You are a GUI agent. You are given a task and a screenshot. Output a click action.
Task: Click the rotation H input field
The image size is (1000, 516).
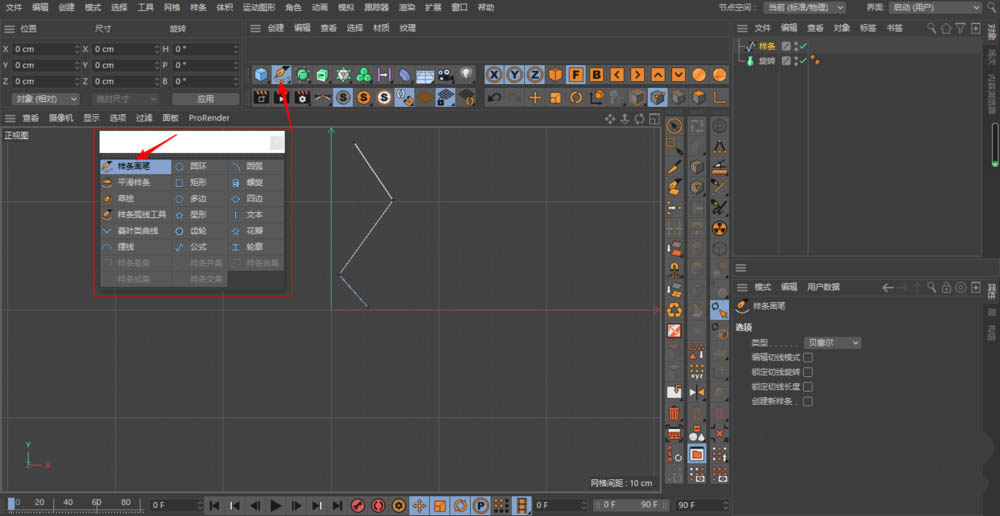click(x=205, y=49)
